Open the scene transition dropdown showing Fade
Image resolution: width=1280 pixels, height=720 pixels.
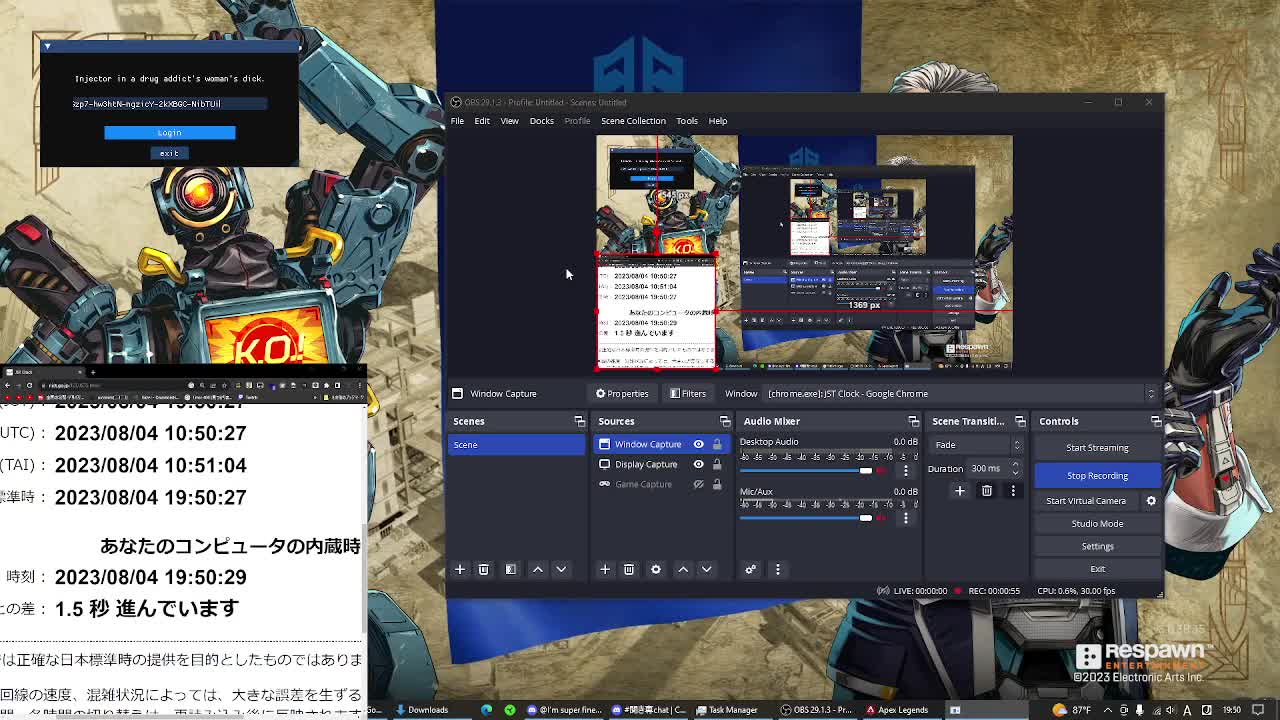[x=975, y=444]
